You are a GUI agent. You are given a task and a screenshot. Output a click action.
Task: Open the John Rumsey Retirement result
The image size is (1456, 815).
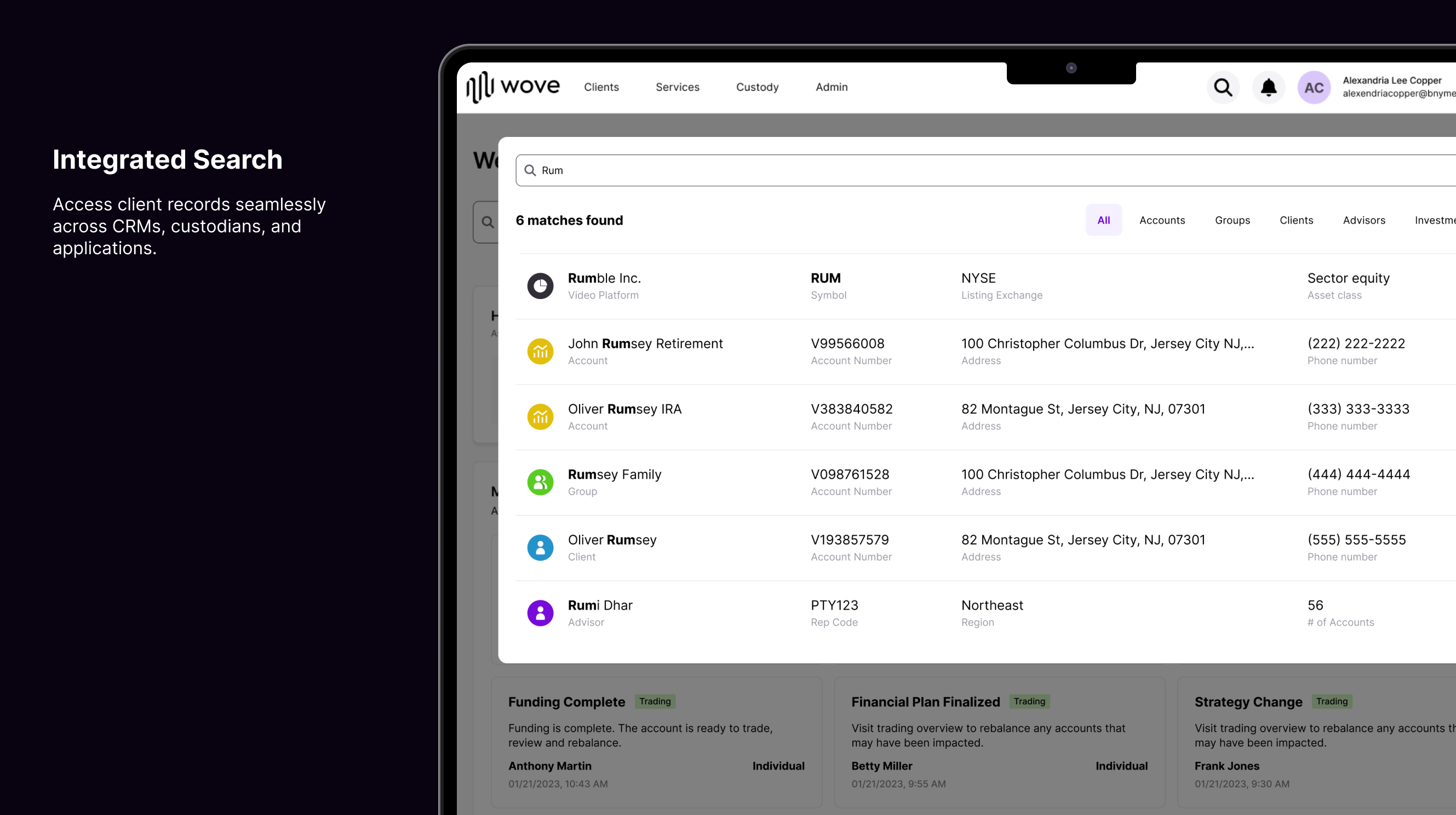point(985,352)
